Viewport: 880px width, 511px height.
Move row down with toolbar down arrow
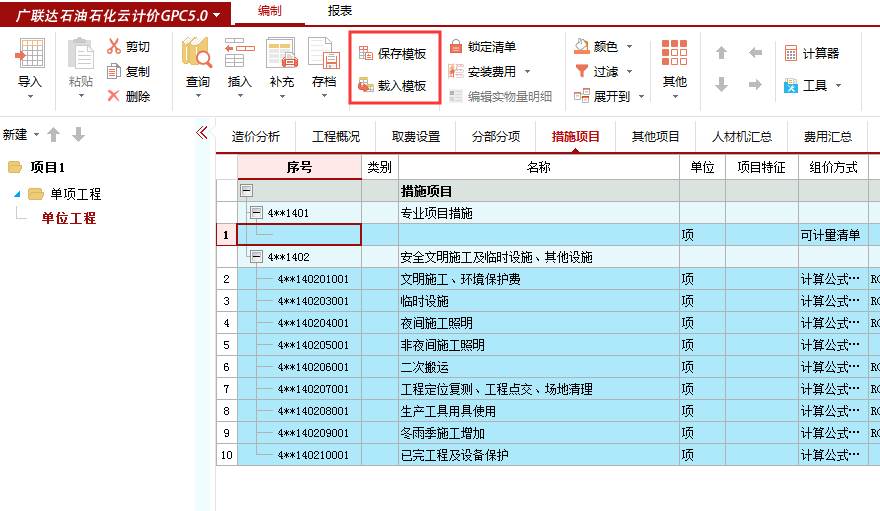pos(722,85)
